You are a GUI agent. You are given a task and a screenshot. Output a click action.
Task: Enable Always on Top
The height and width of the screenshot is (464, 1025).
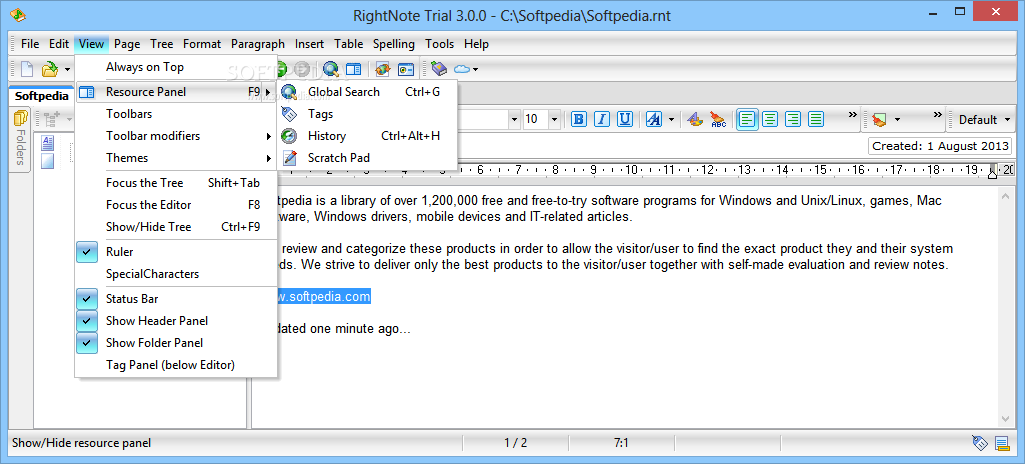click(176, 67)
